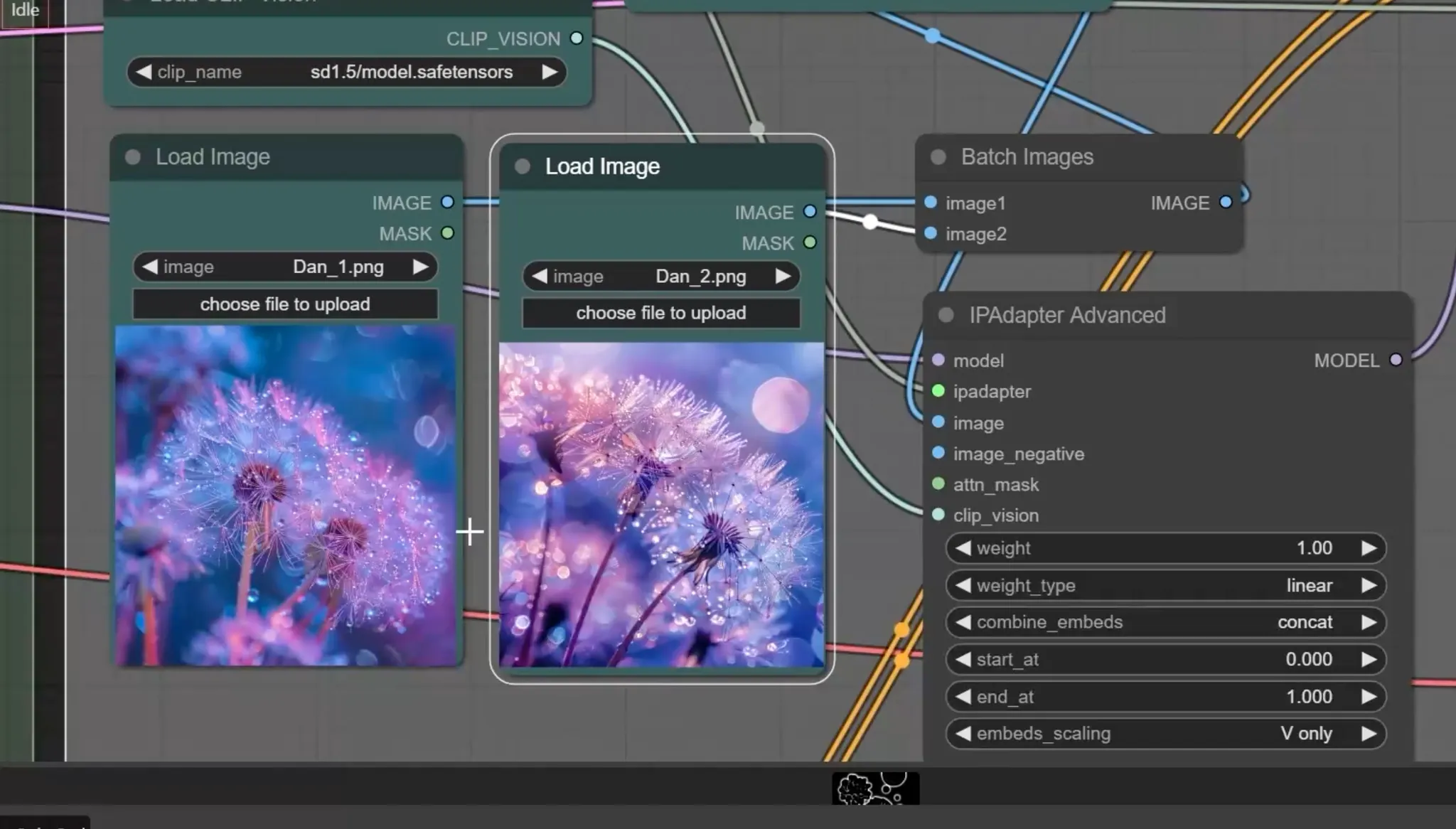
Task: Collapse the Dan_2.png Load Image node dot
Action: click(x=523, y=166)
